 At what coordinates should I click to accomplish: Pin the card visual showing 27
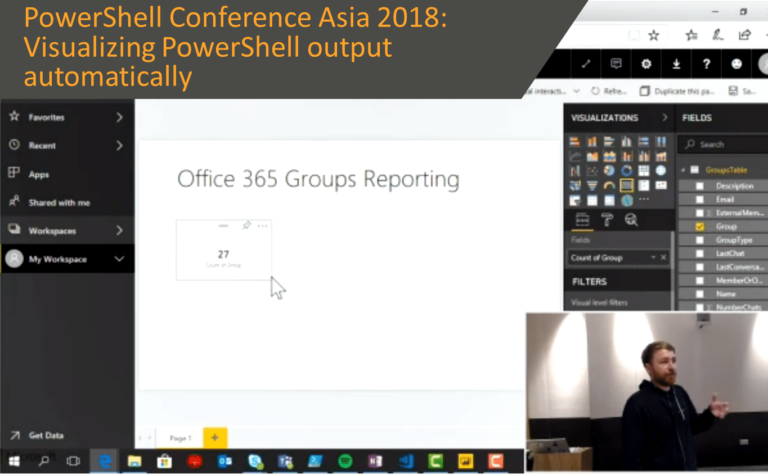[246, 225]
